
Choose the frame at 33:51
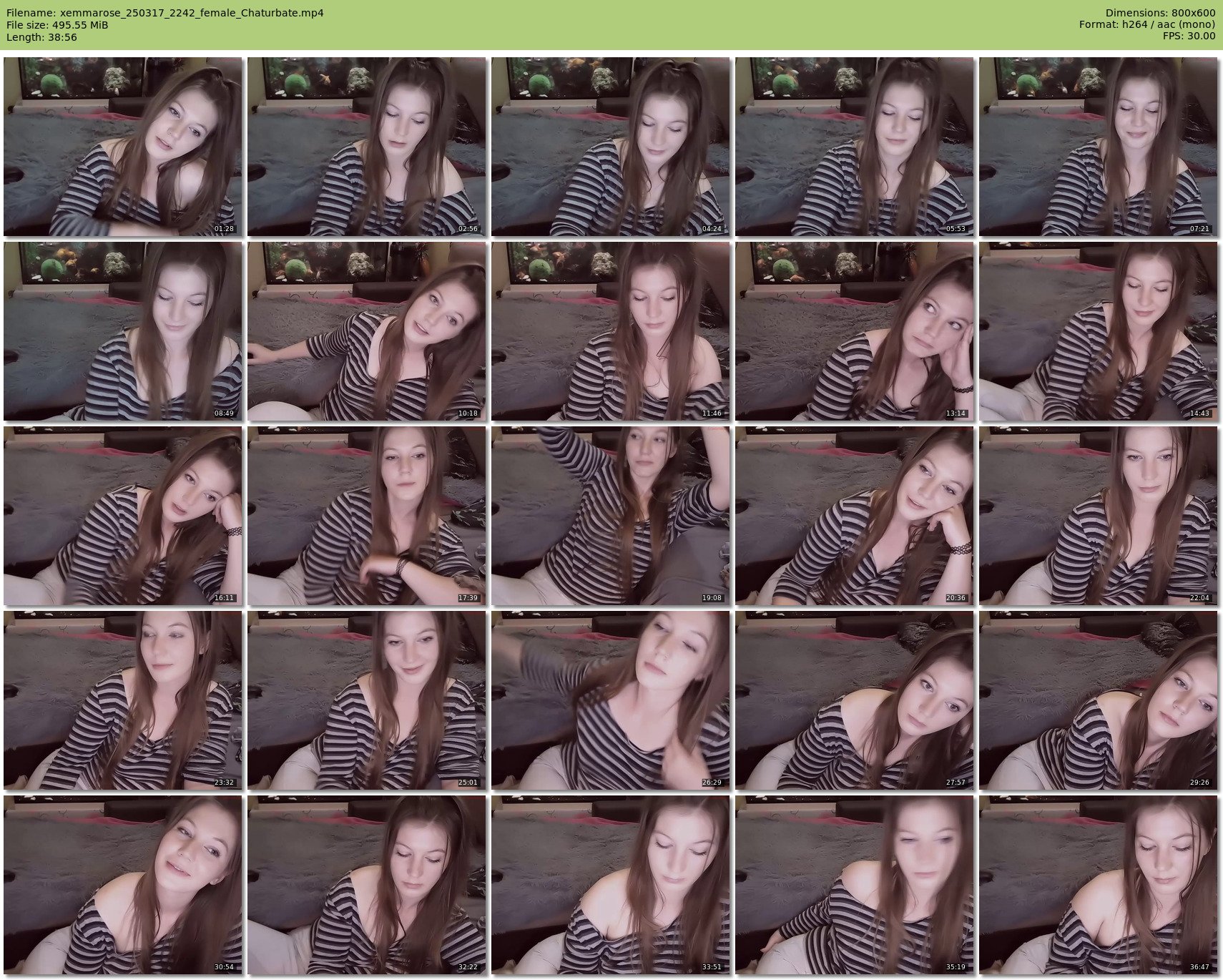611,885
